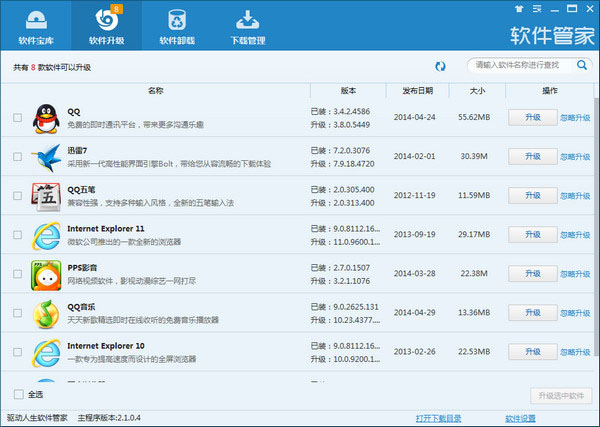Select the 迅雷7 name text

pos(77,151)
